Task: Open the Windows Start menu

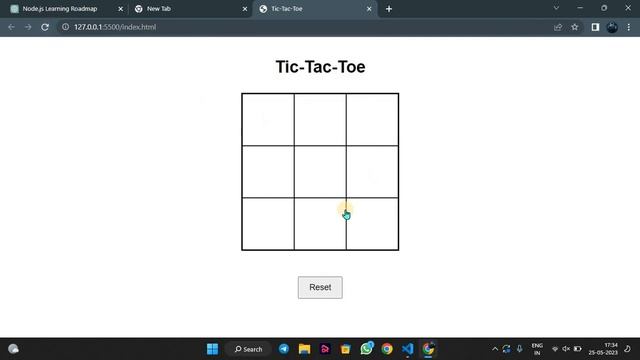Action: click(212, 349)
